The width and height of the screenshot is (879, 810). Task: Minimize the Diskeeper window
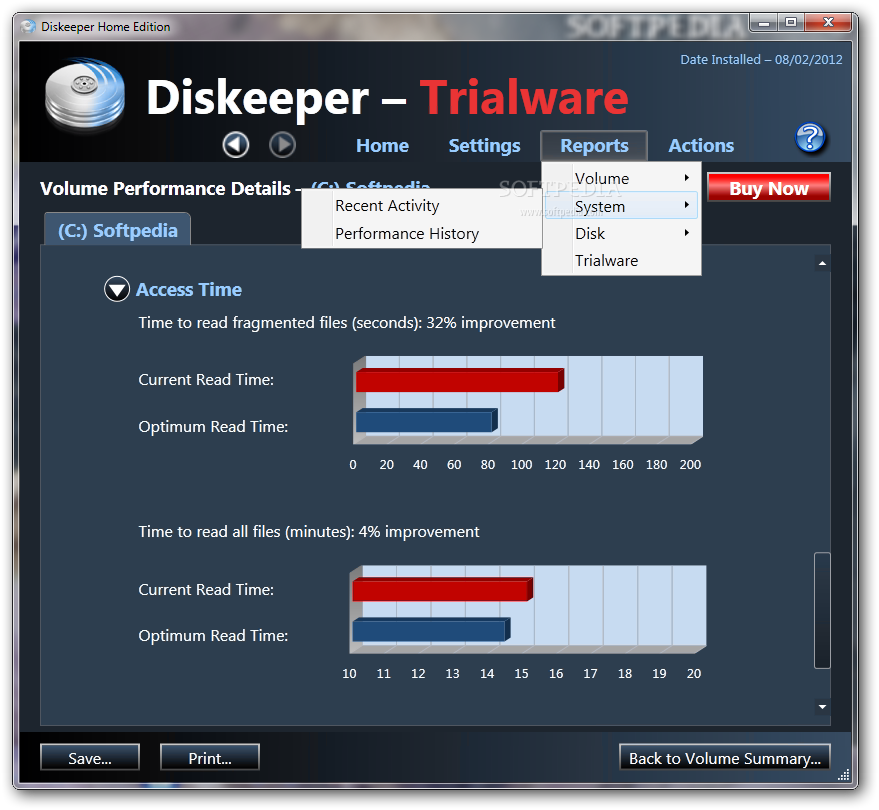click(x=764, y=23)
